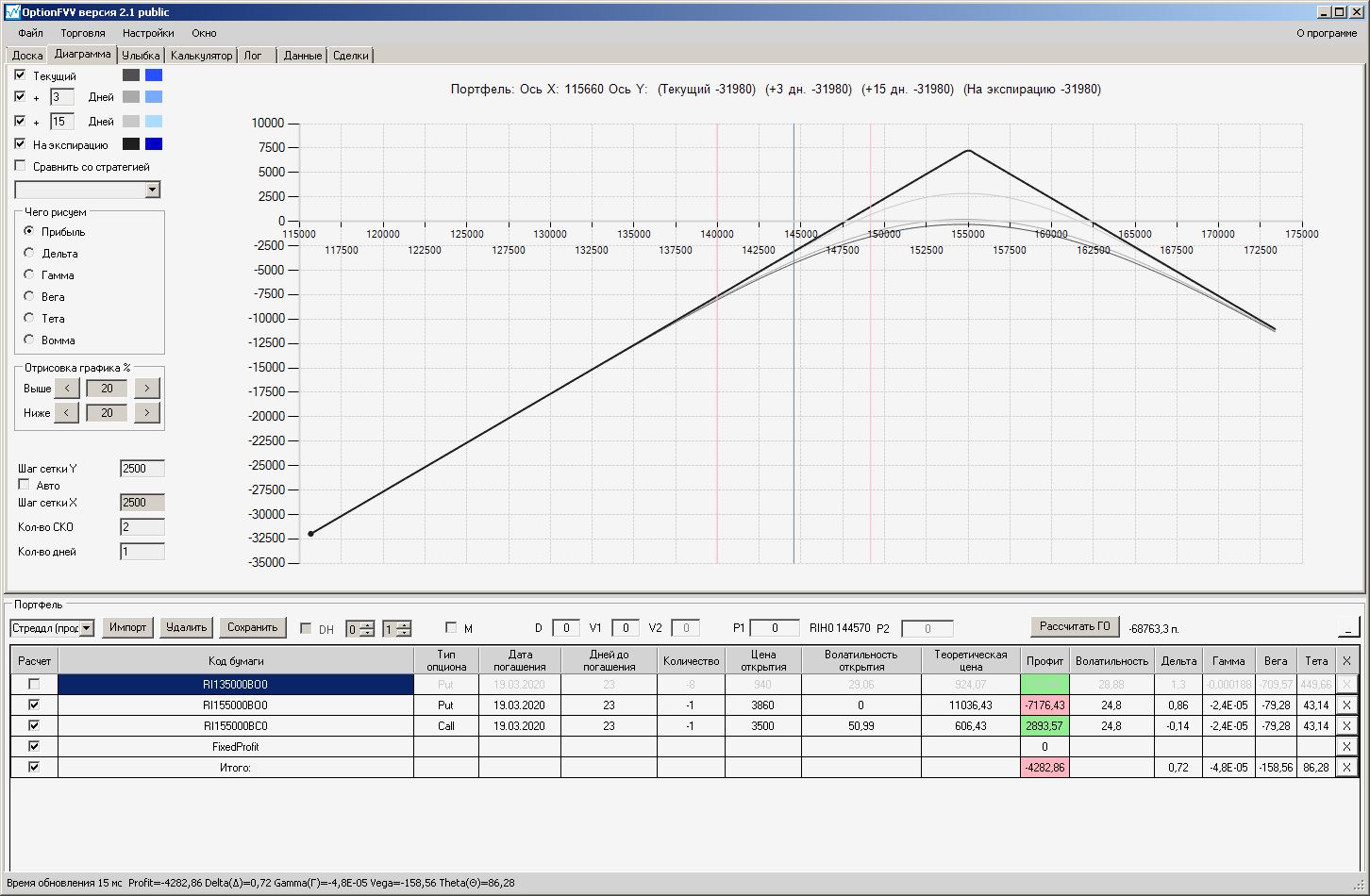Increase the Выше chart range percent
Screen dimensions: 1370x896
tap(147, 388)
